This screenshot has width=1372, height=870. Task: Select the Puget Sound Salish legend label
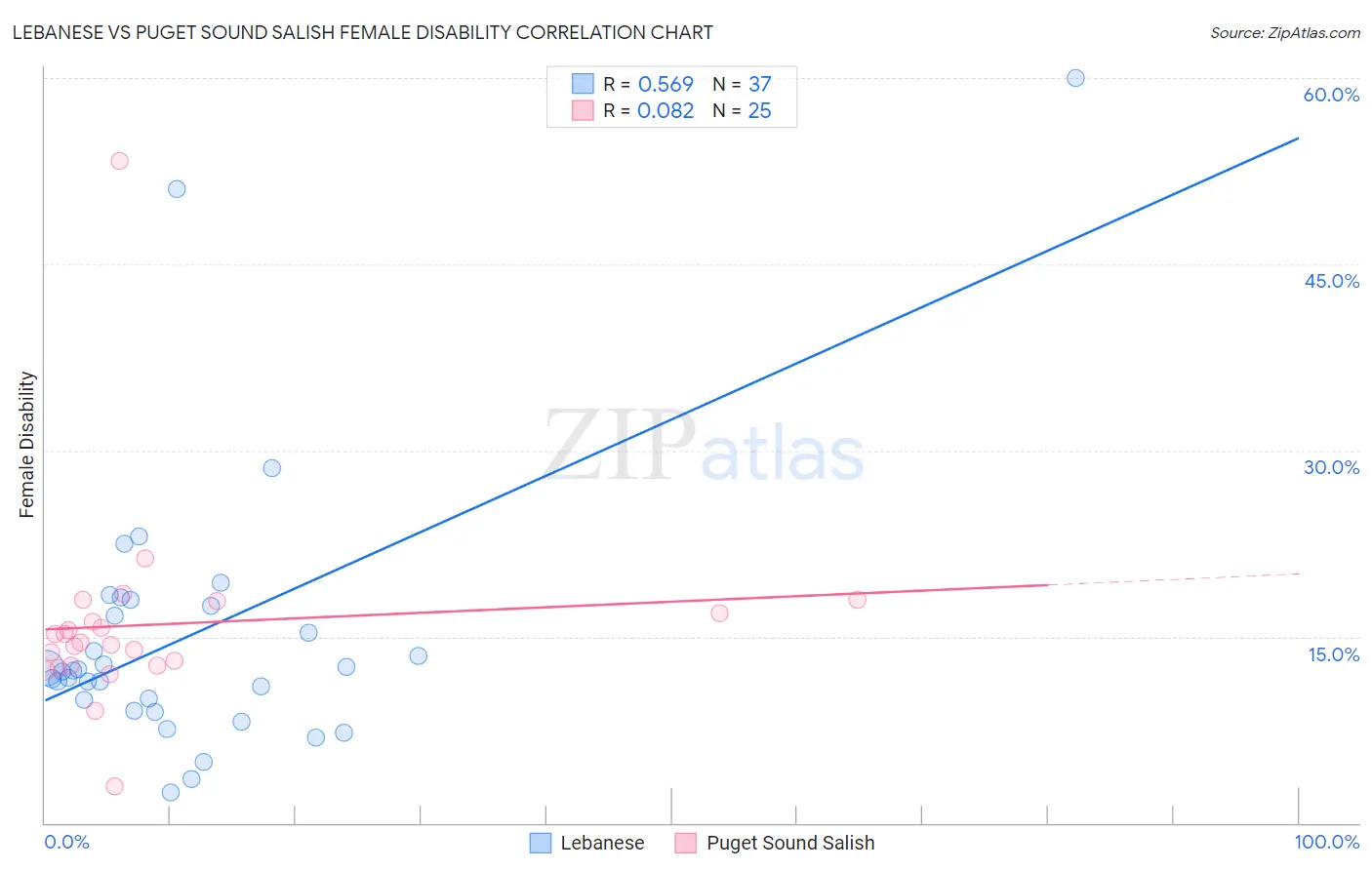coord(790,843)
